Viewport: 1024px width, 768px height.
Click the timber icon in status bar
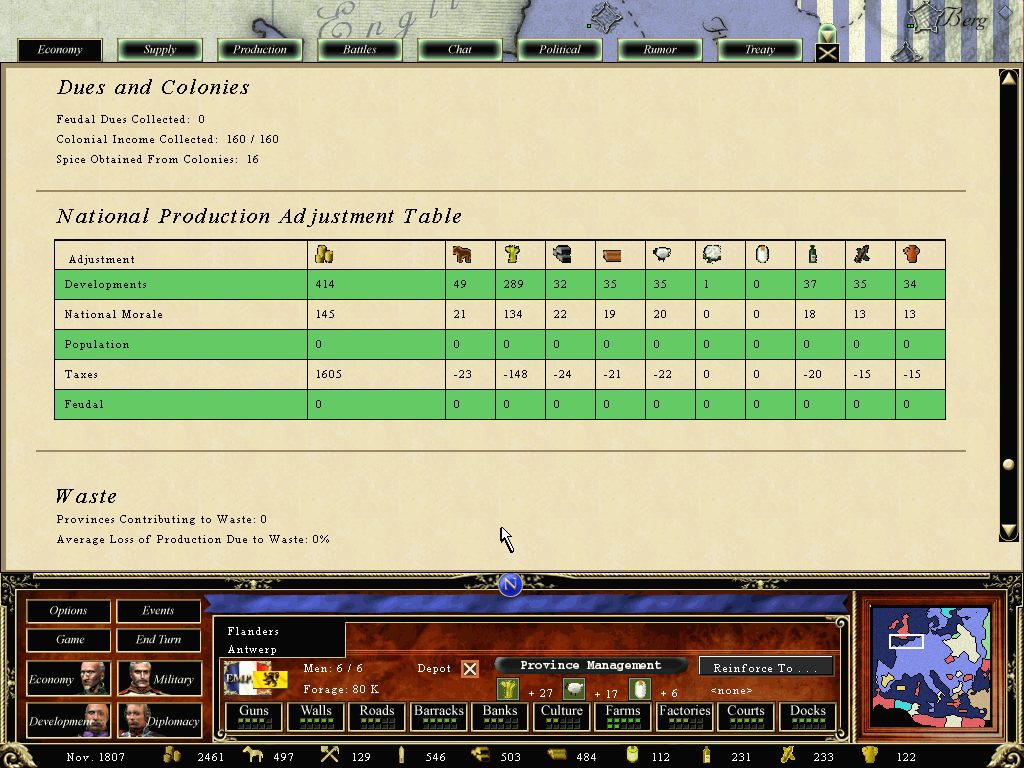click(556, 756)
